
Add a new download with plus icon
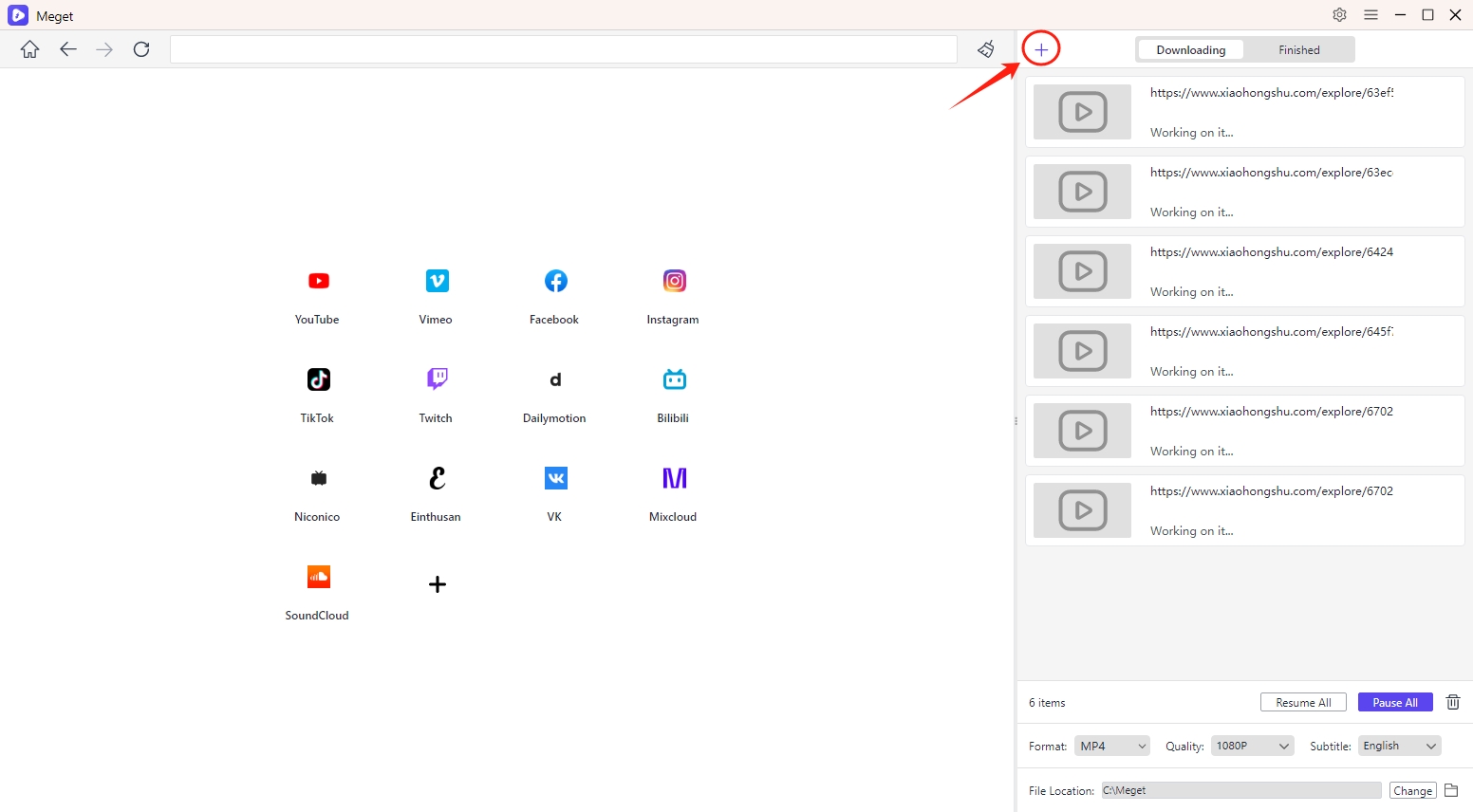tap(1041, 49)
